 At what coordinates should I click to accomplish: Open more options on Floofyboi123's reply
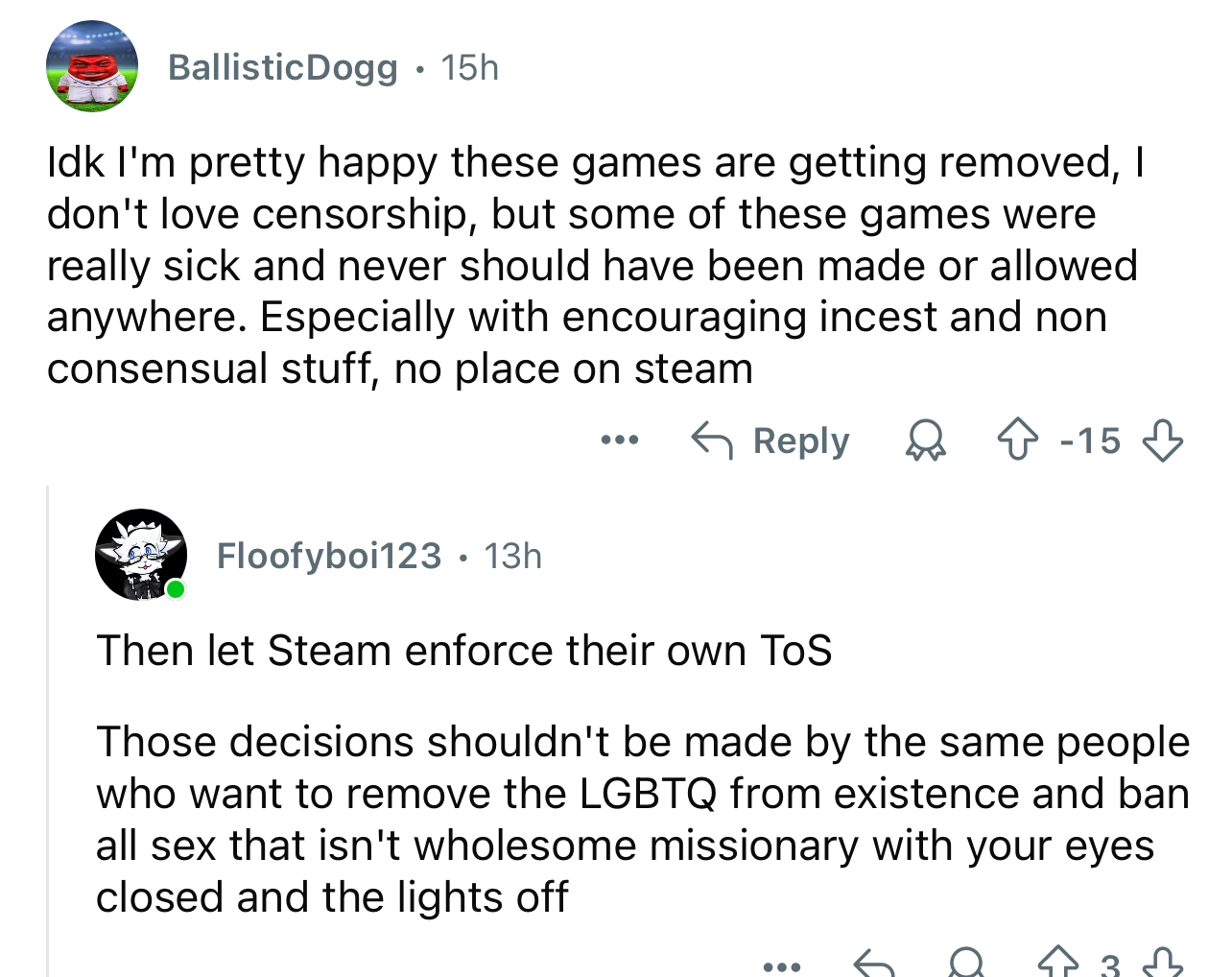[x=781, y=965]
